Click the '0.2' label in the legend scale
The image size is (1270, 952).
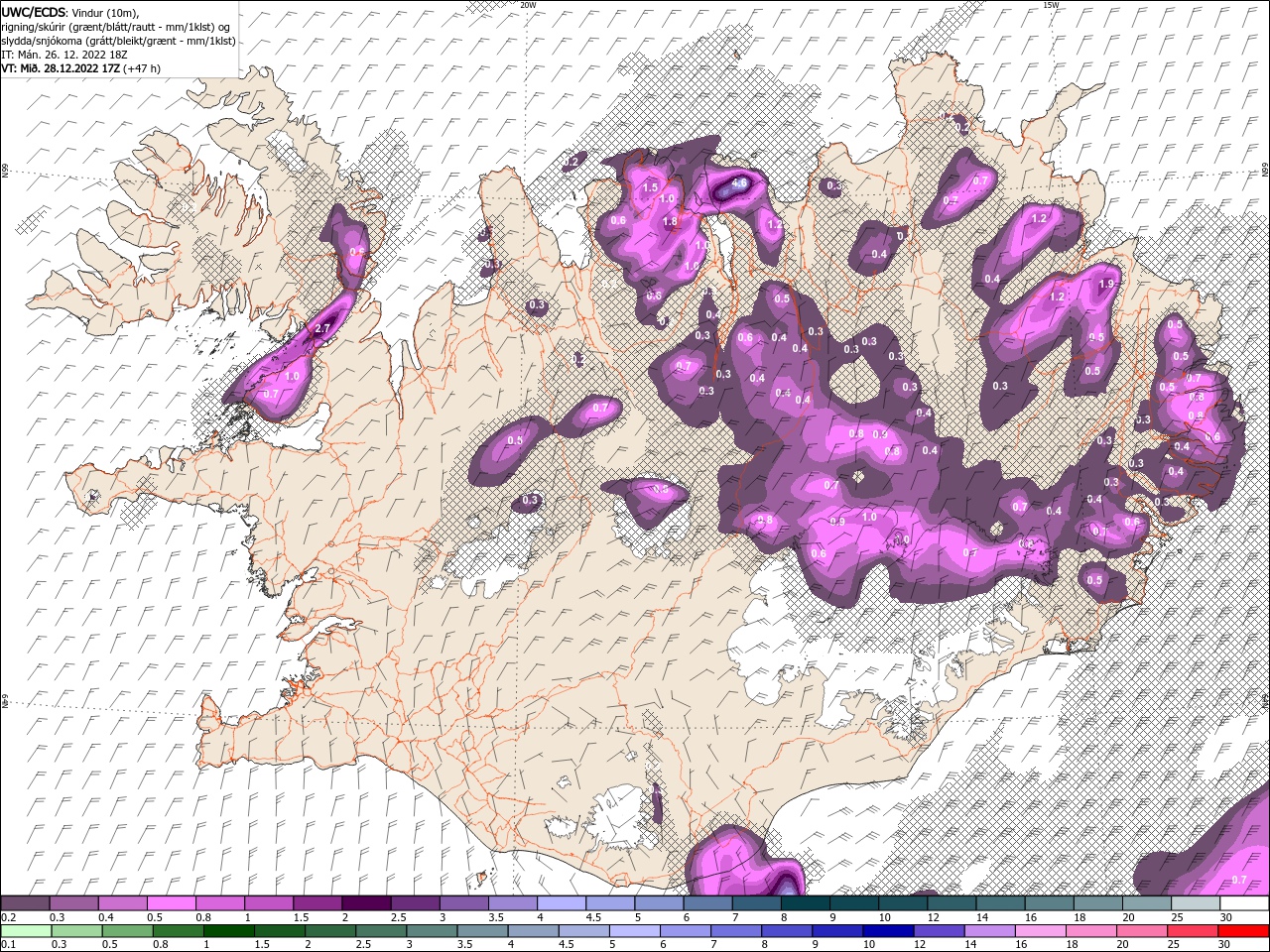pos(8,916)
